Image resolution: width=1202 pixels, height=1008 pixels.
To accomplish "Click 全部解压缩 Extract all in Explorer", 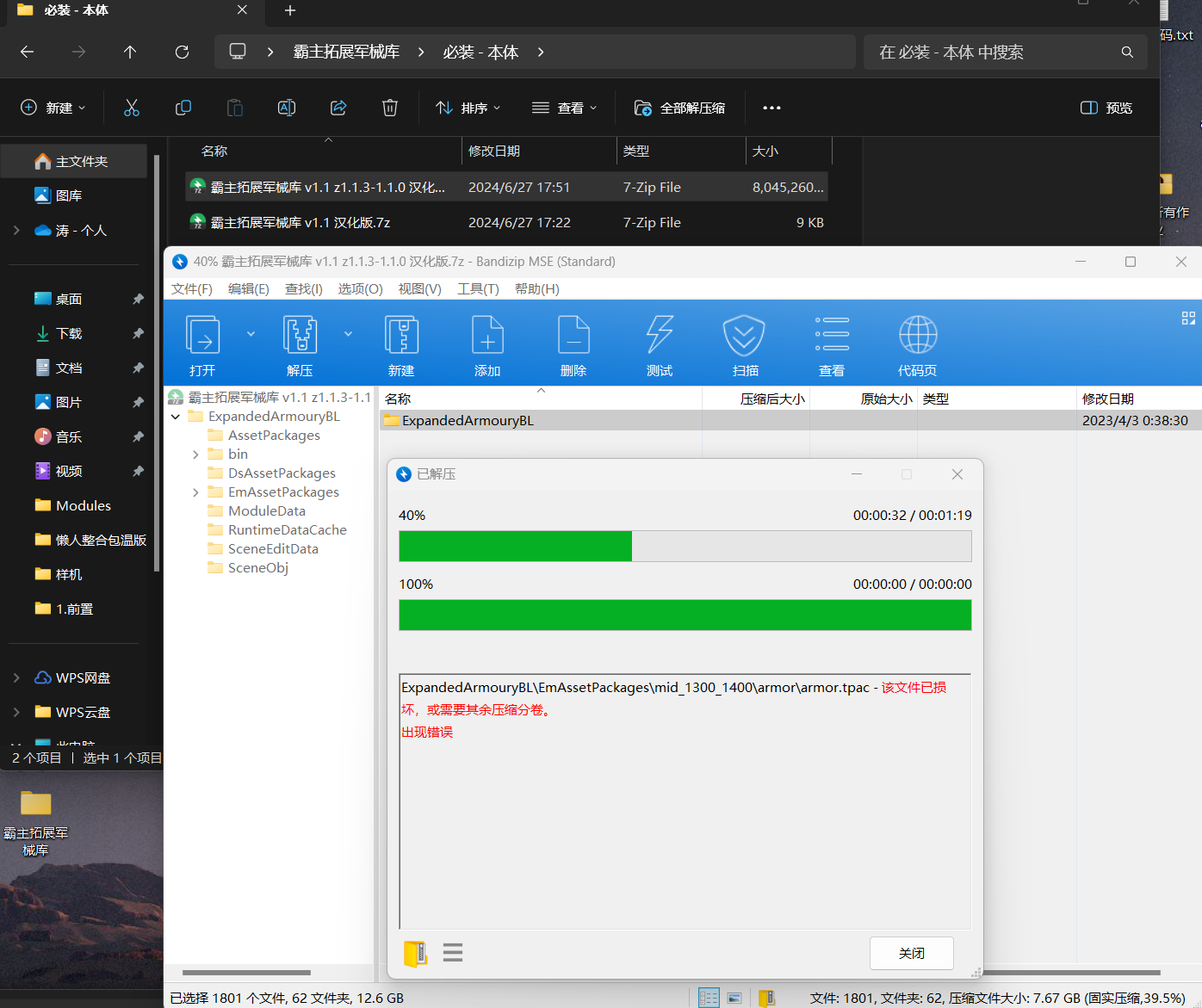I will 679,108.
